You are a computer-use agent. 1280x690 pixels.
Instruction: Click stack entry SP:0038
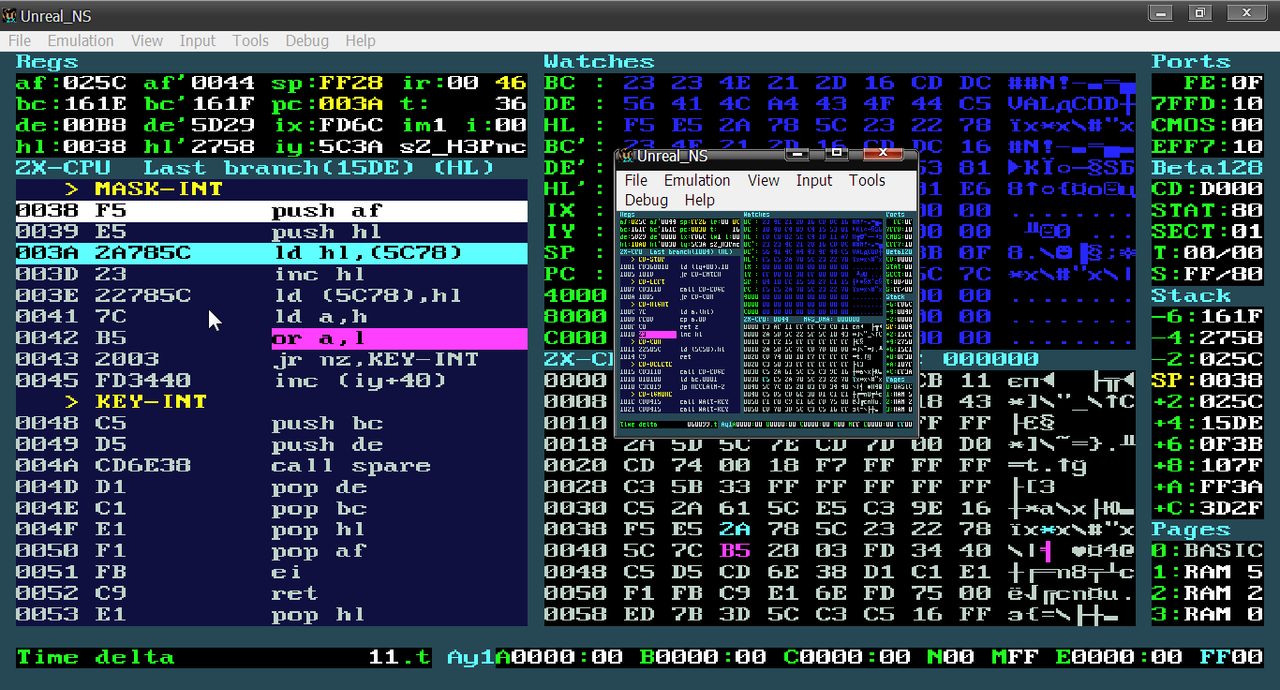(x=1207, y=381)
